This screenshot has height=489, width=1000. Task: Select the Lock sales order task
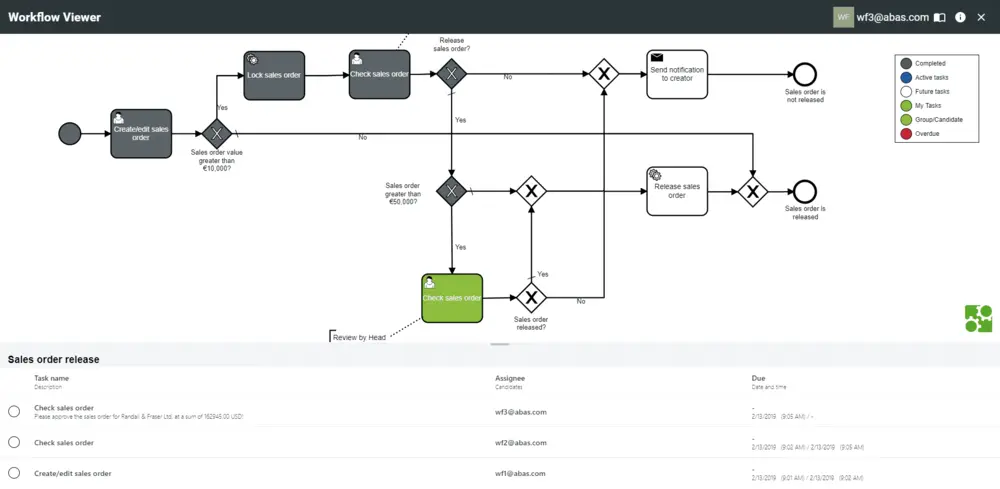pyautogui.click(x=274, y=75)
